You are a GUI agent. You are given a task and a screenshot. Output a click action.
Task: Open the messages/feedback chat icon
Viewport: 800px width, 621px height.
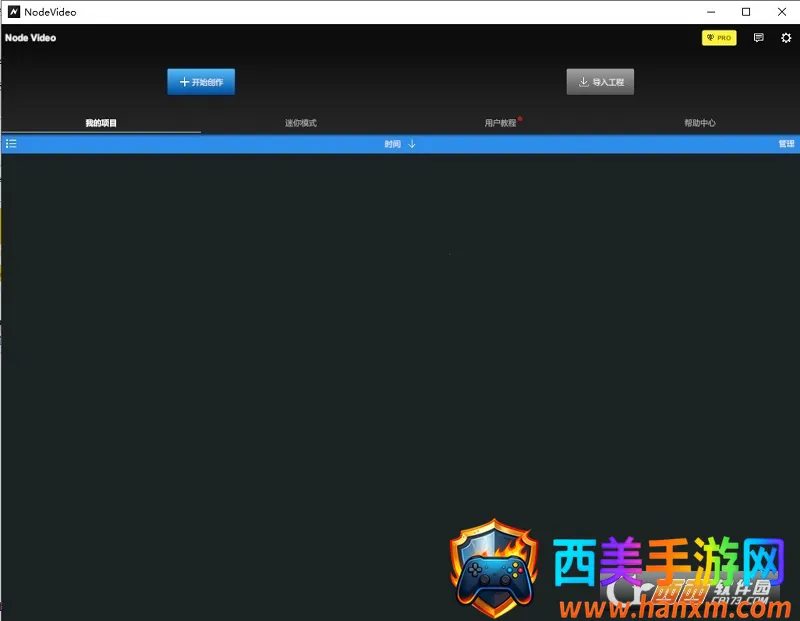tap(758, 38)
